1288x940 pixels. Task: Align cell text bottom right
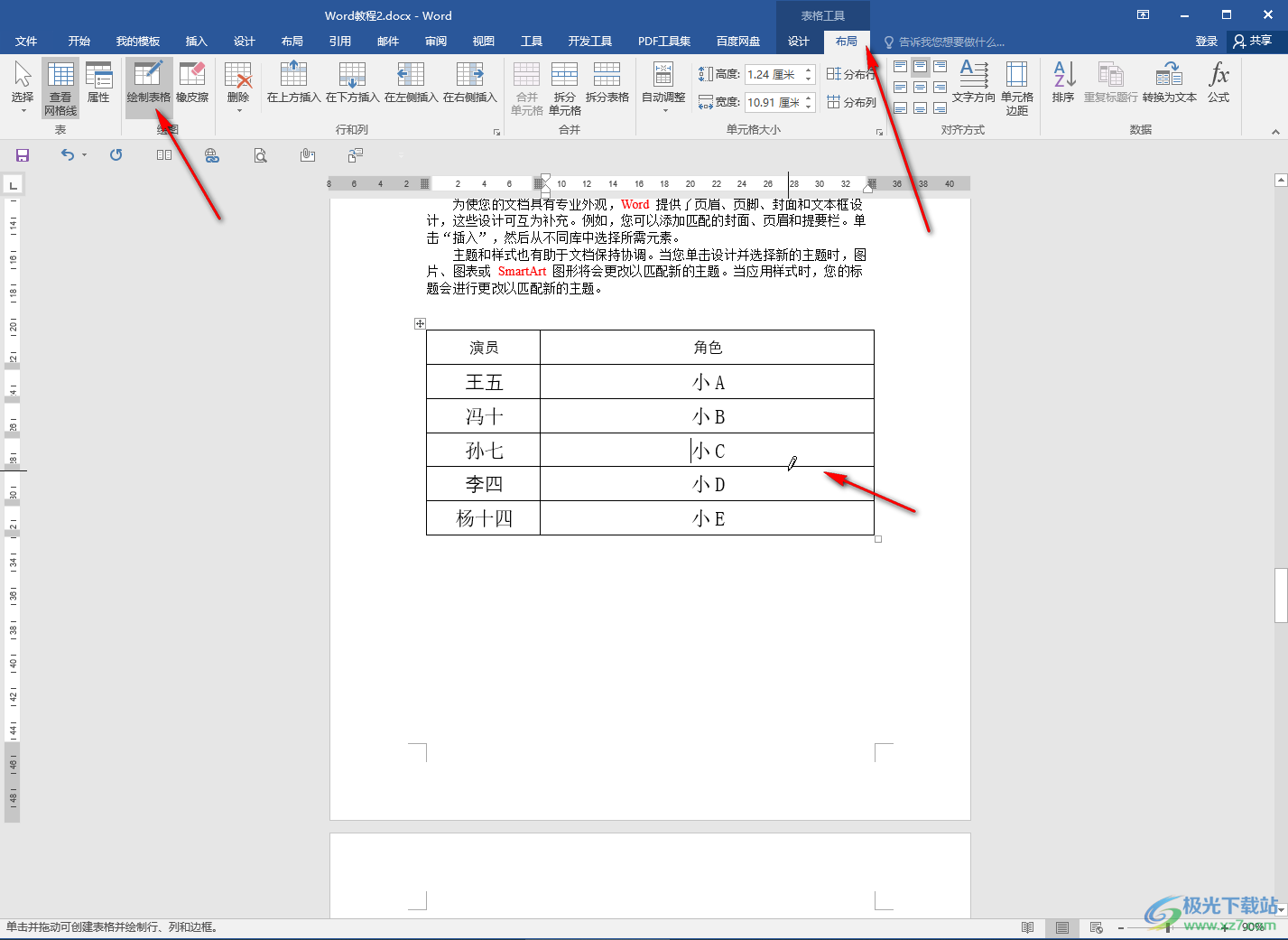940,107
